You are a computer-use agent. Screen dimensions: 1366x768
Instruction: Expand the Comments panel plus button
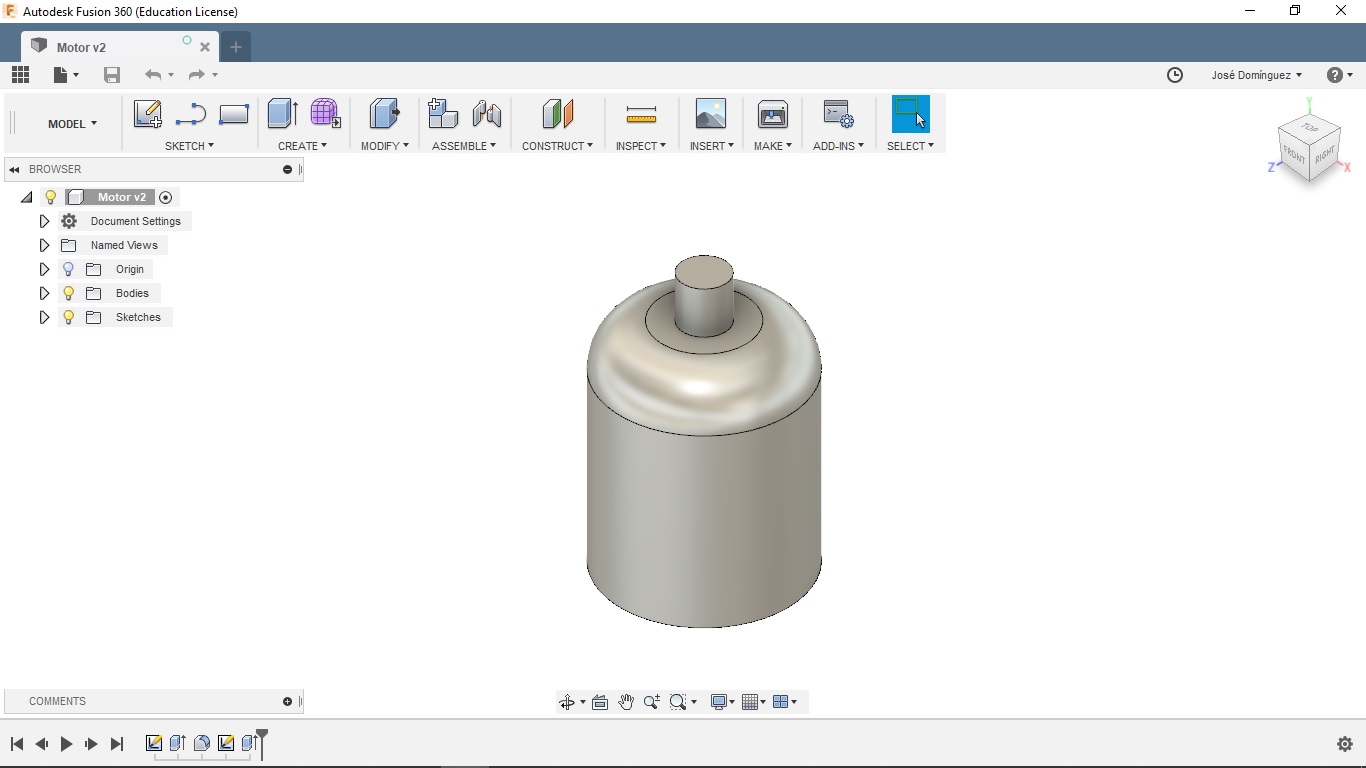[287, 702]
